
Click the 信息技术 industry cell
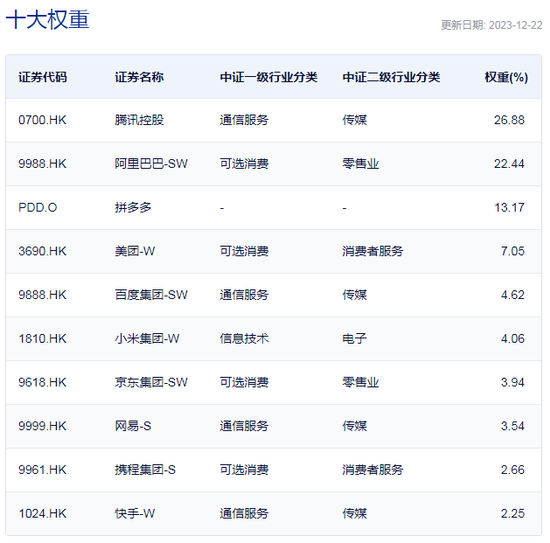244,338
